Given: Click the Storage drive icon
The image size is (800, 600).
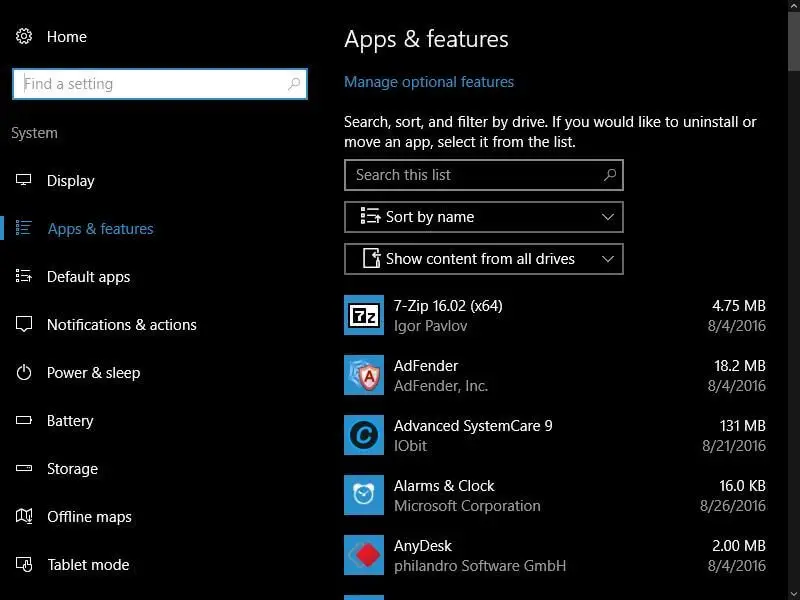Looking at the screenshot, I should (x=23, y=468).
